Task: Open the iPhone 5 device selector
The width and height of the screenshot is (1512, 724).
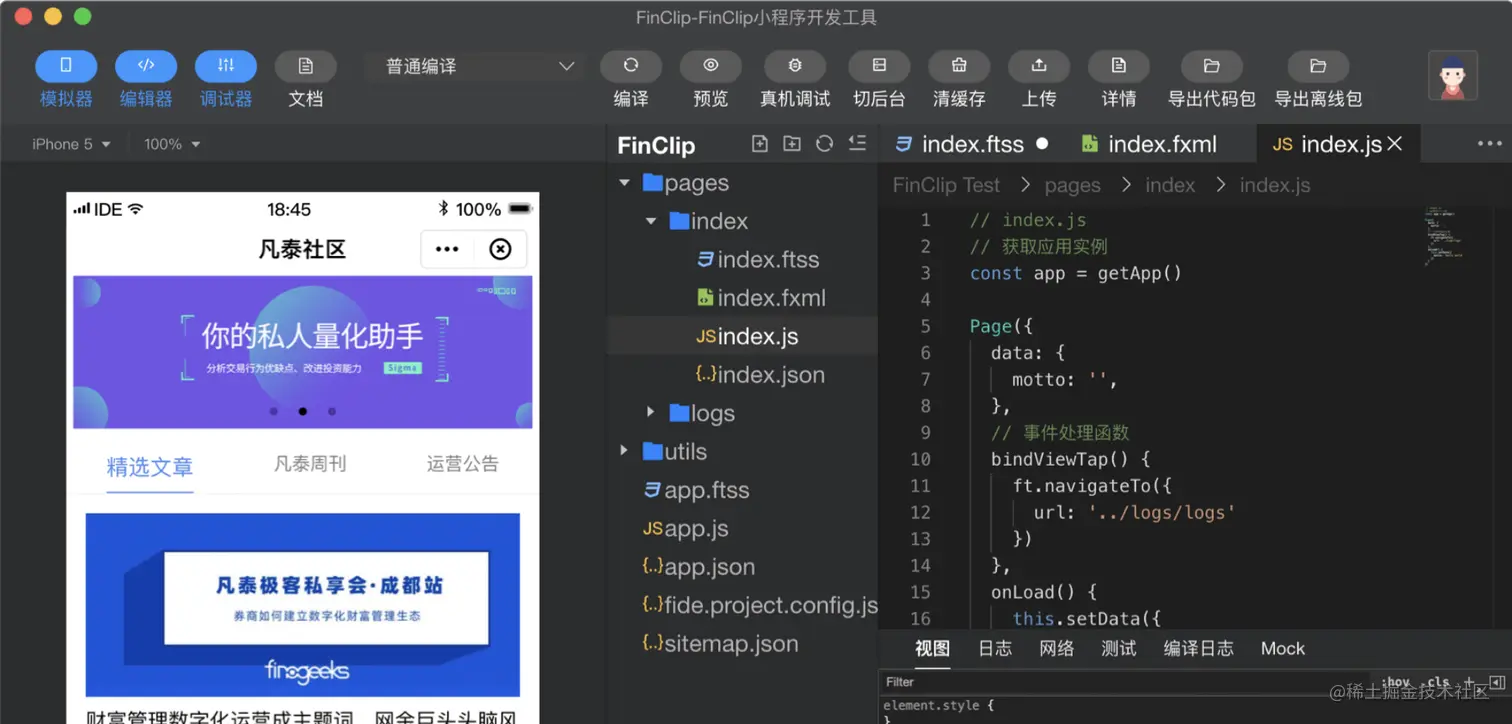Action: (65, 144)
